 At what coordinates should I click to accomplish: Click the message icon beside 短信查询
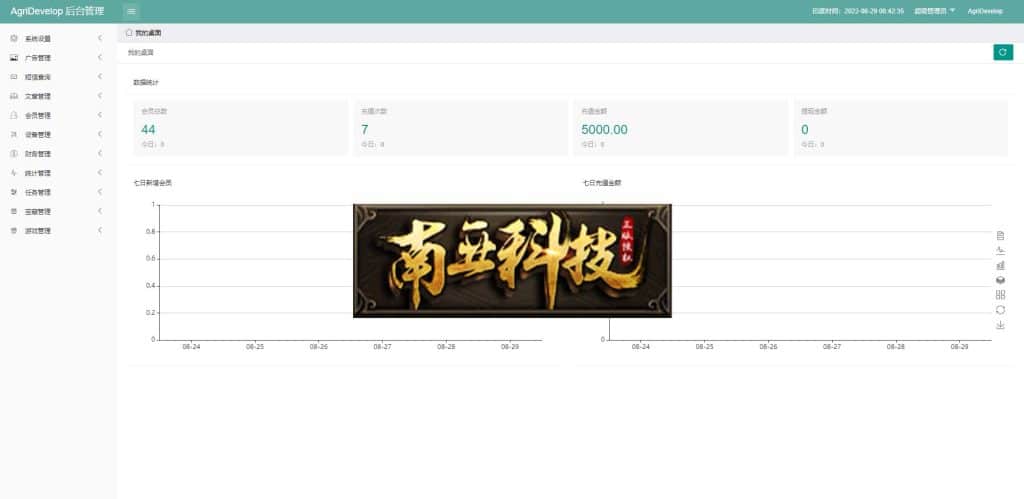pos(14,77)
